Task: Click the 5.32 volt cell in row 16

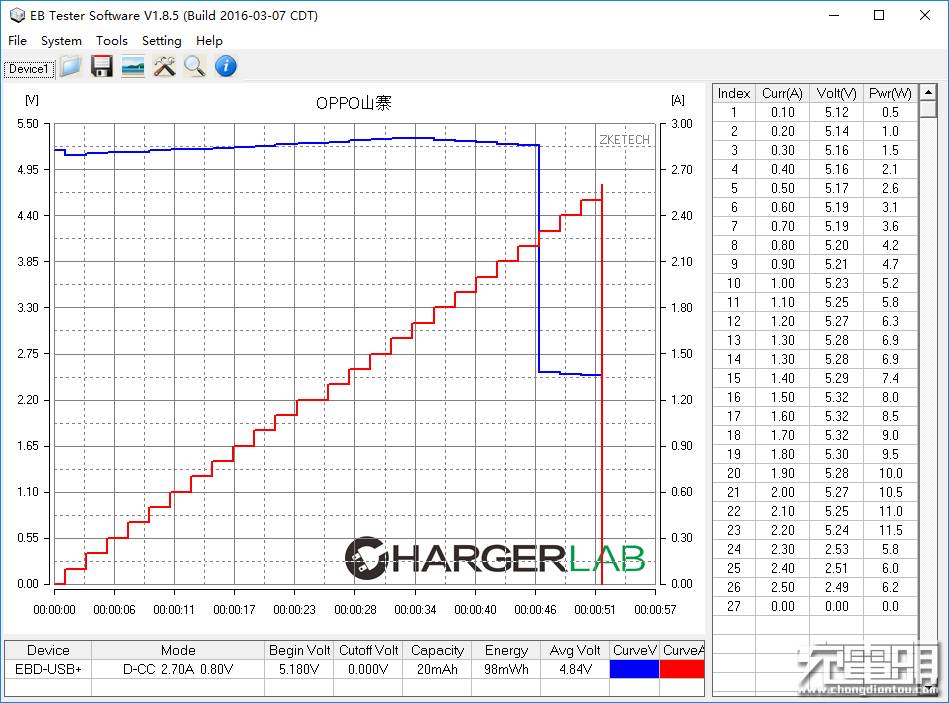Action: click(x=836, y=397)
